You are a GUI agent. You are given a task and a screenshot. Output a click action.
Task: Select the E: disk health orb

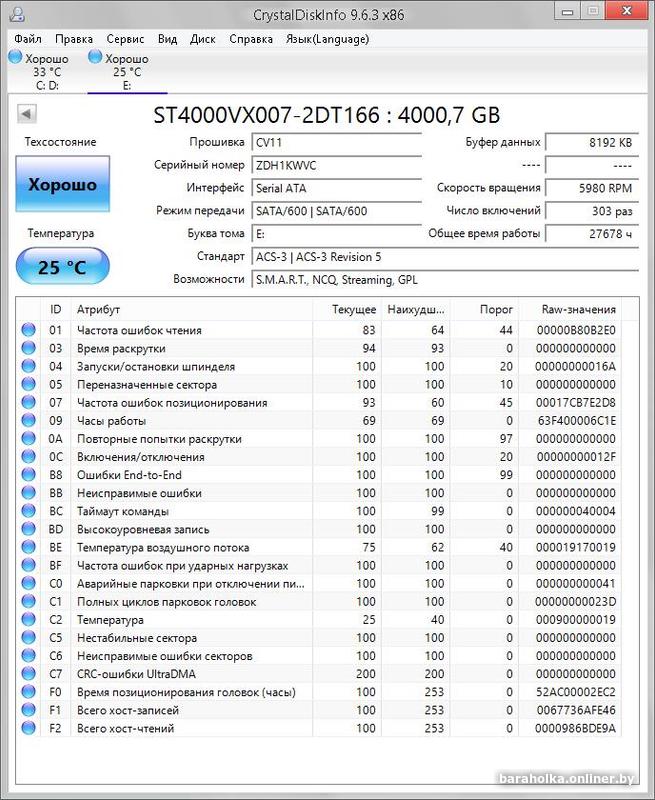[95, 57]
